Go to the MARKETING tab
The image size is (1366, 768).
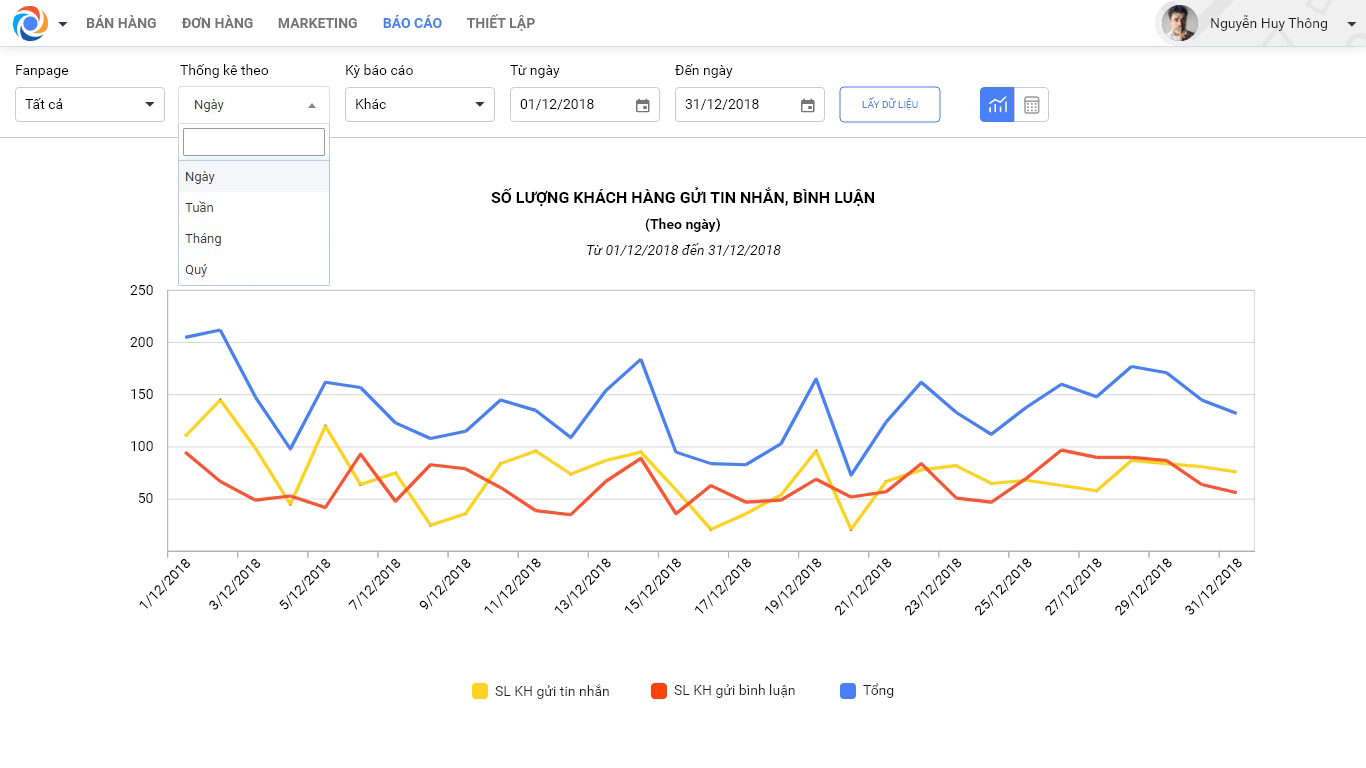tap(317, 23)
